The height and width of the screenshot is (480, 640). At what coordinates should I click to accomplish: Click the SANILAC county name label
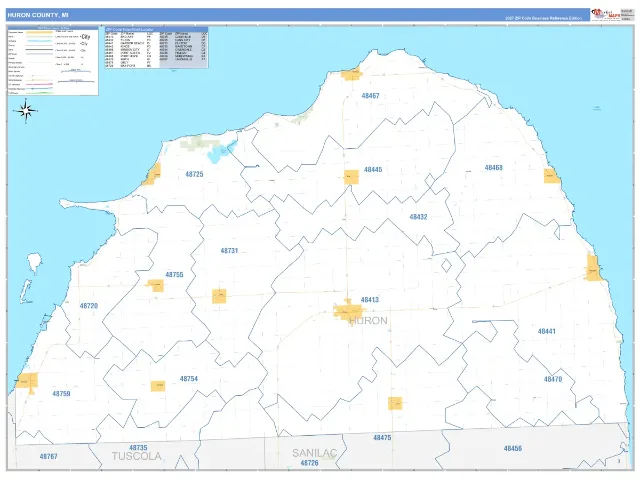tap(314, 453)
